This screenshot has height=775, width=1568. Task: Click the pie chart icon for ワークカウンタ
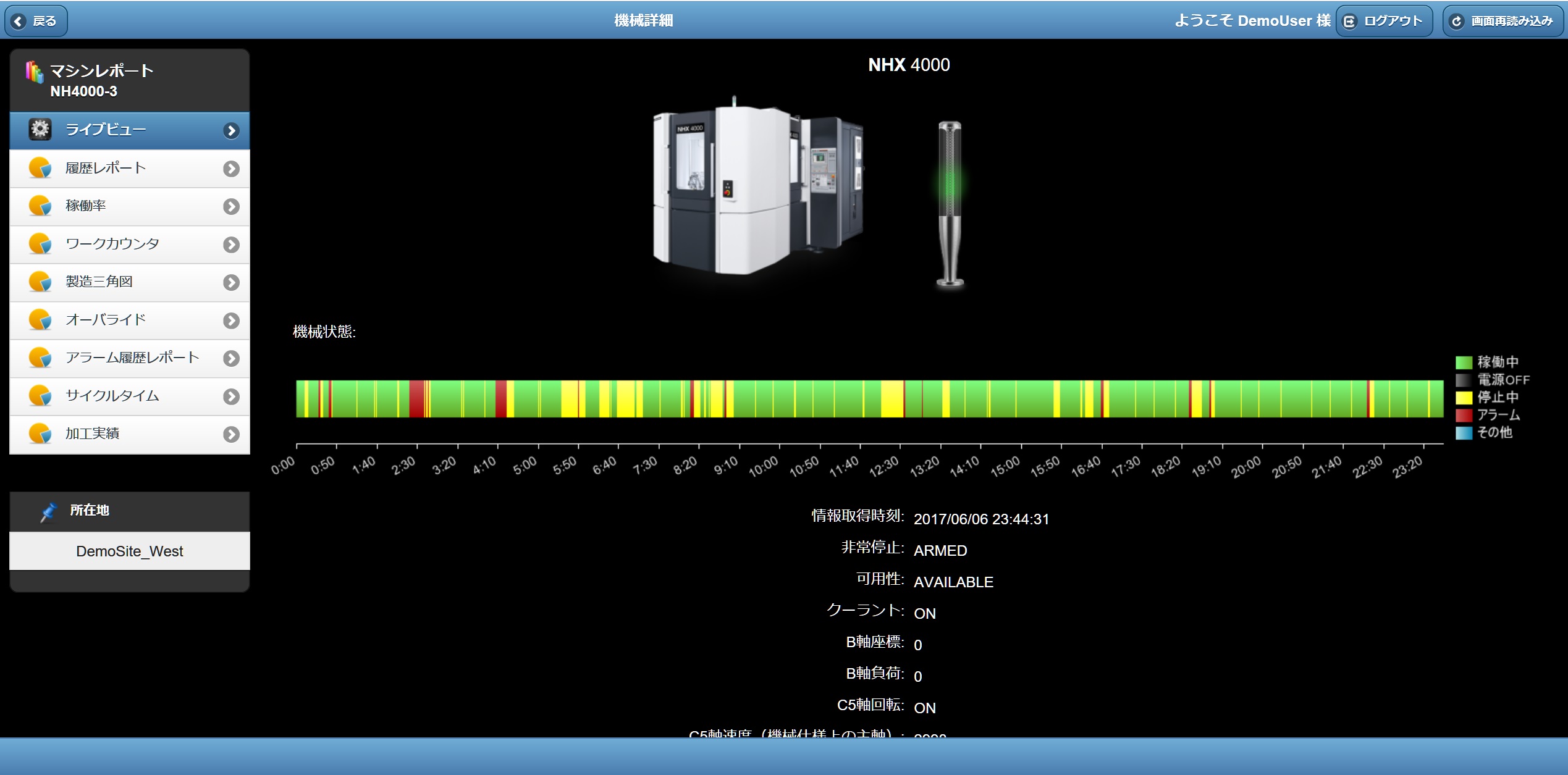(x=40, y=244)
